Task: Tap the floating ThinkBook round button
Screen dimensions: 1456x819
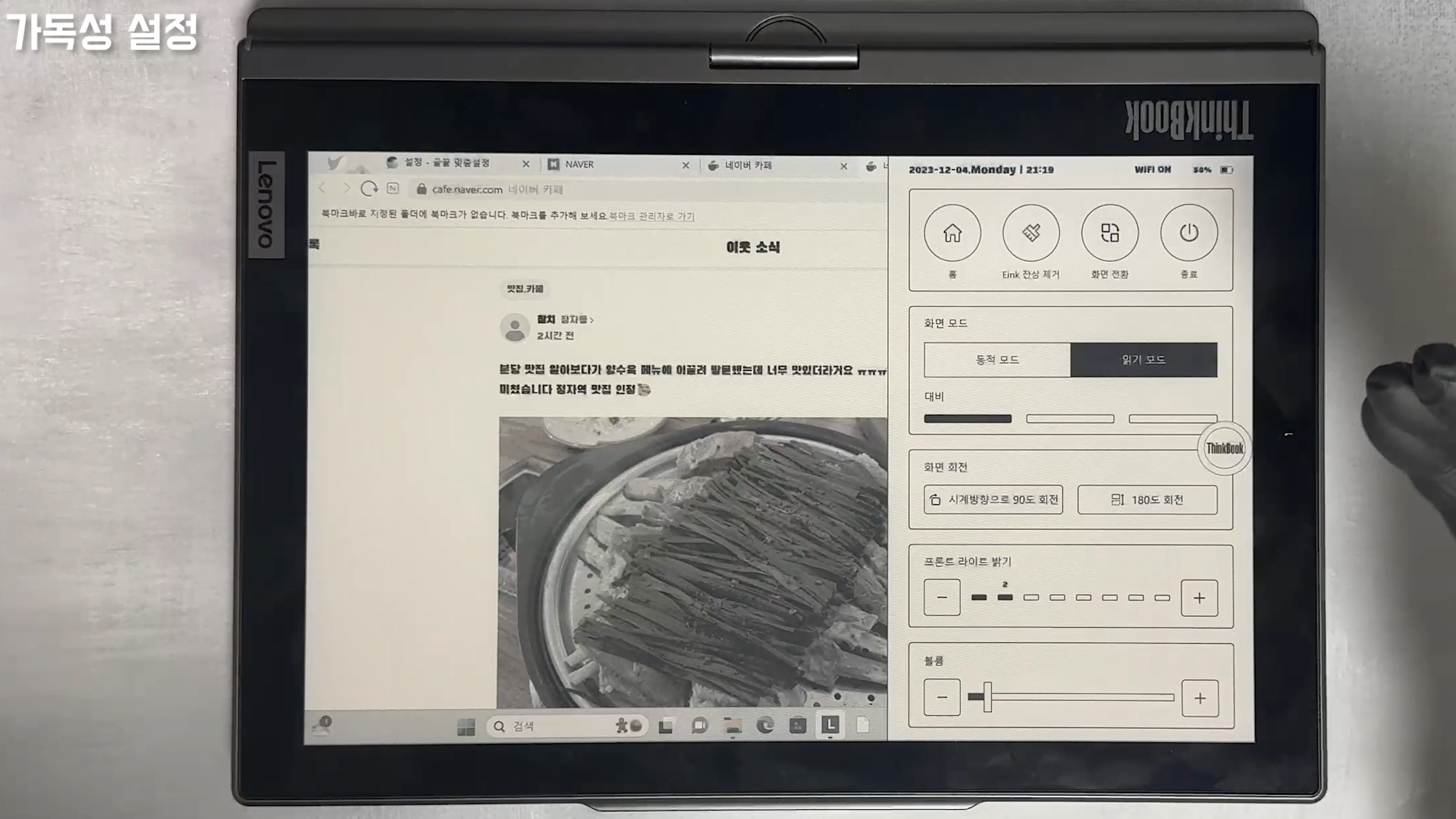Action: (x=1224, y=448)
